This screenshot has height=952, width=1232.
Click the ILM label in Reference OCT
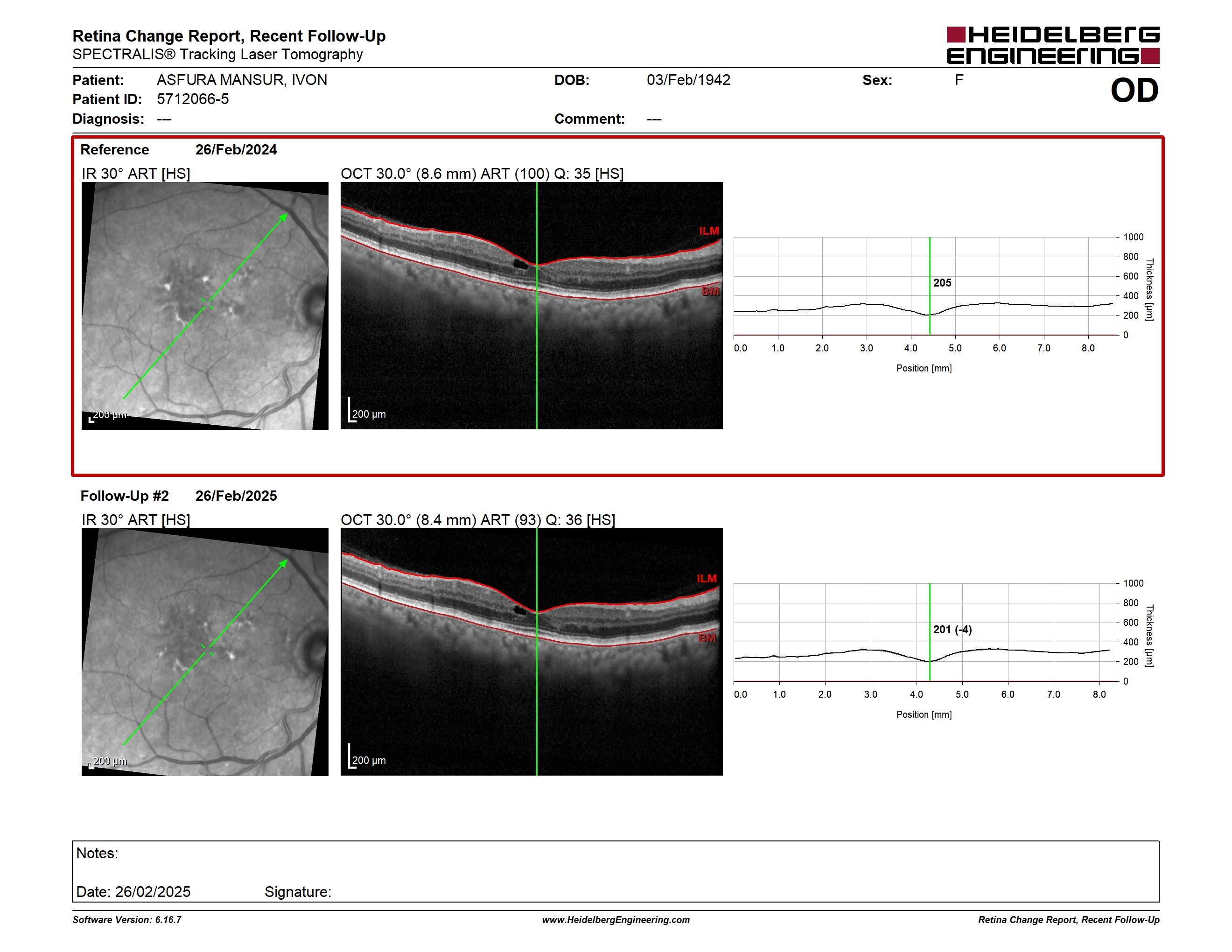pyautogui.click(x=709, y=231)
